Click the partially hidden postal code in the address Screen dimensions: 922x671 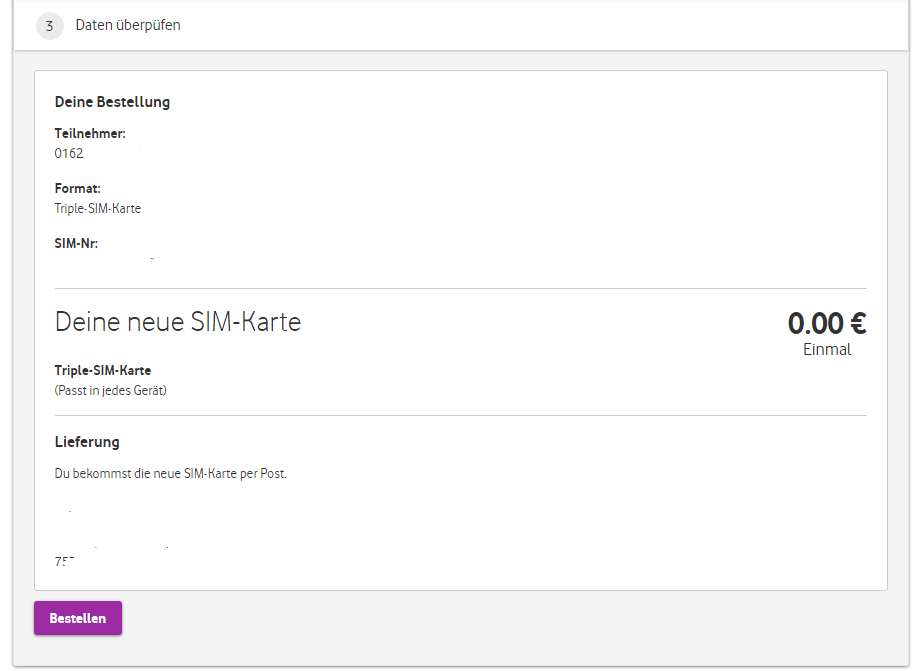[x=65, y=562]
